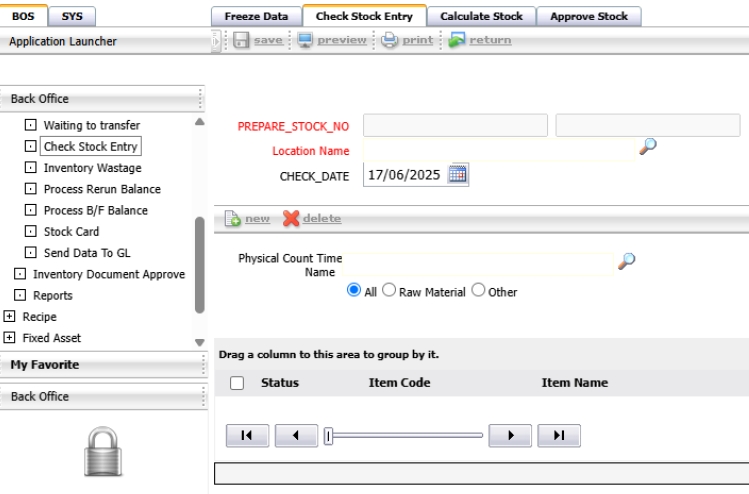Tick the Status column header checkbox
749x494 pixels.
pyautogui.click(x=237, y=383)
